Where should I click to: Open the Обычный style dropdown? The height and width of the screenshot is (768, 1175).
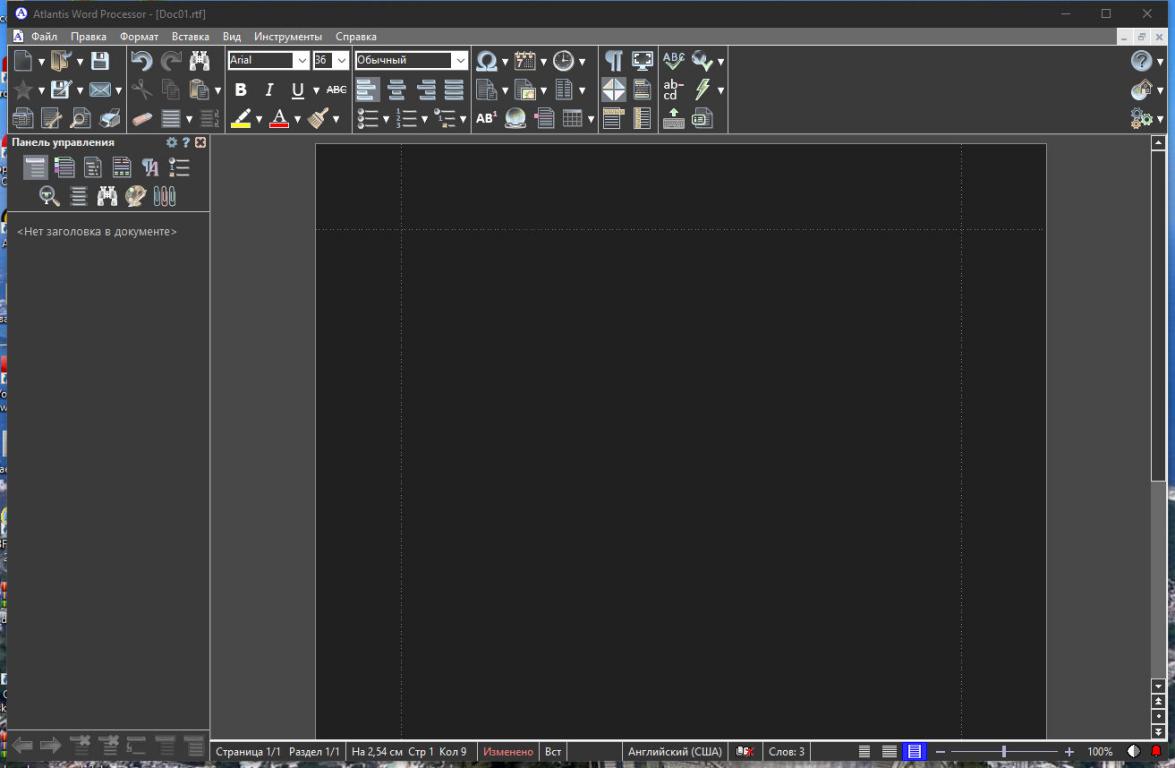coord(460,60)
